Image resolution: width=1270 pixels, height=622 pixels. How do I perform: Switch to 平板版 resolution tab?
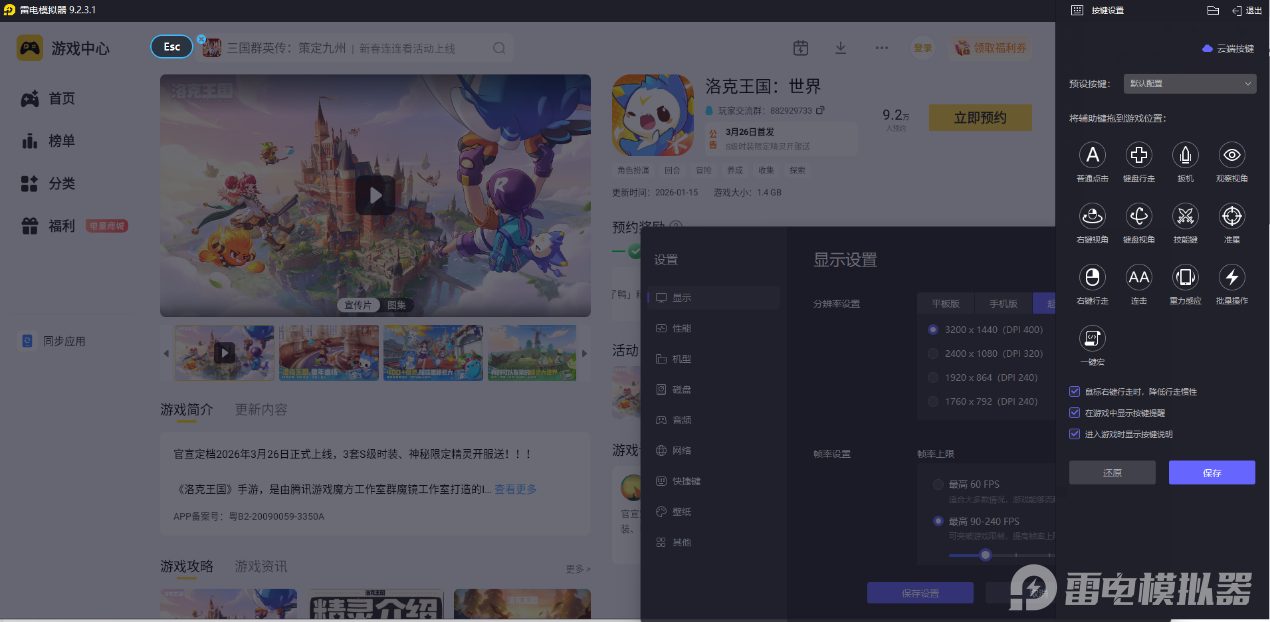tap(946, 303)
